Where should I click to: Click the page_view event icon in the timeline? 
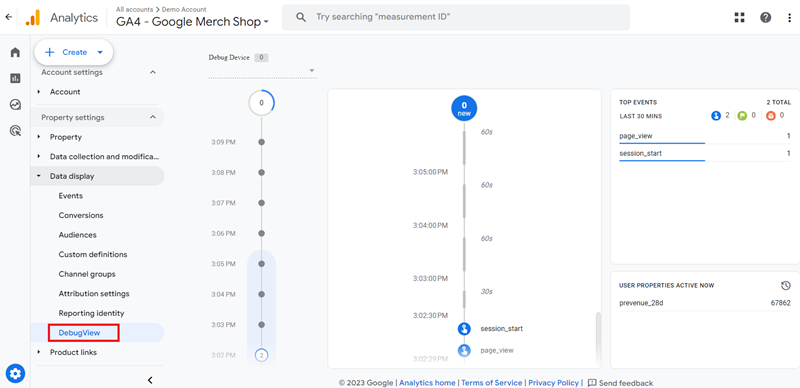pos(464,351)
